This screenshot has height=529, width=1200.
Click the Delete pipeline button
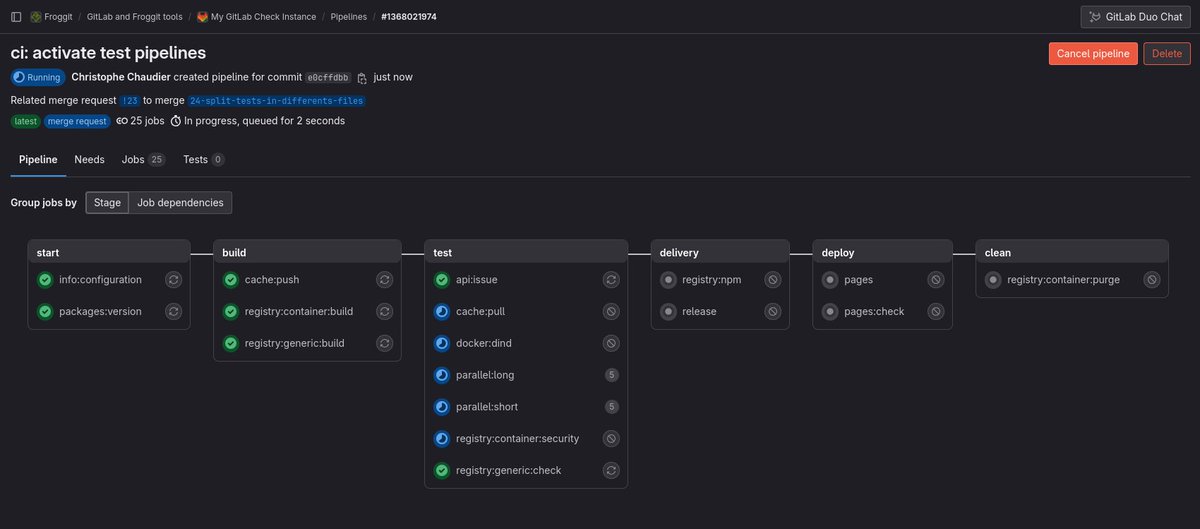[x=1167, y=54]
